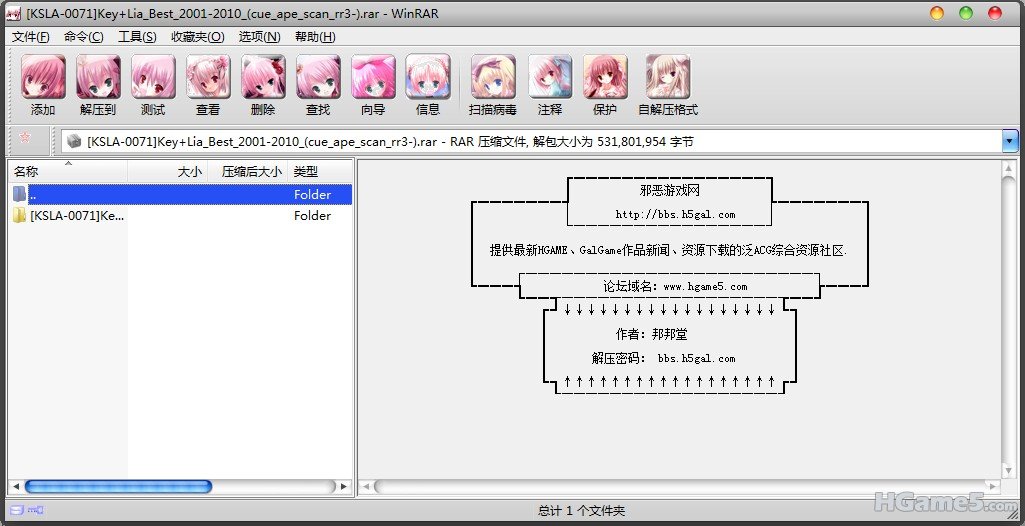Open the 收藏夹(O) menu

coord(197,37)
